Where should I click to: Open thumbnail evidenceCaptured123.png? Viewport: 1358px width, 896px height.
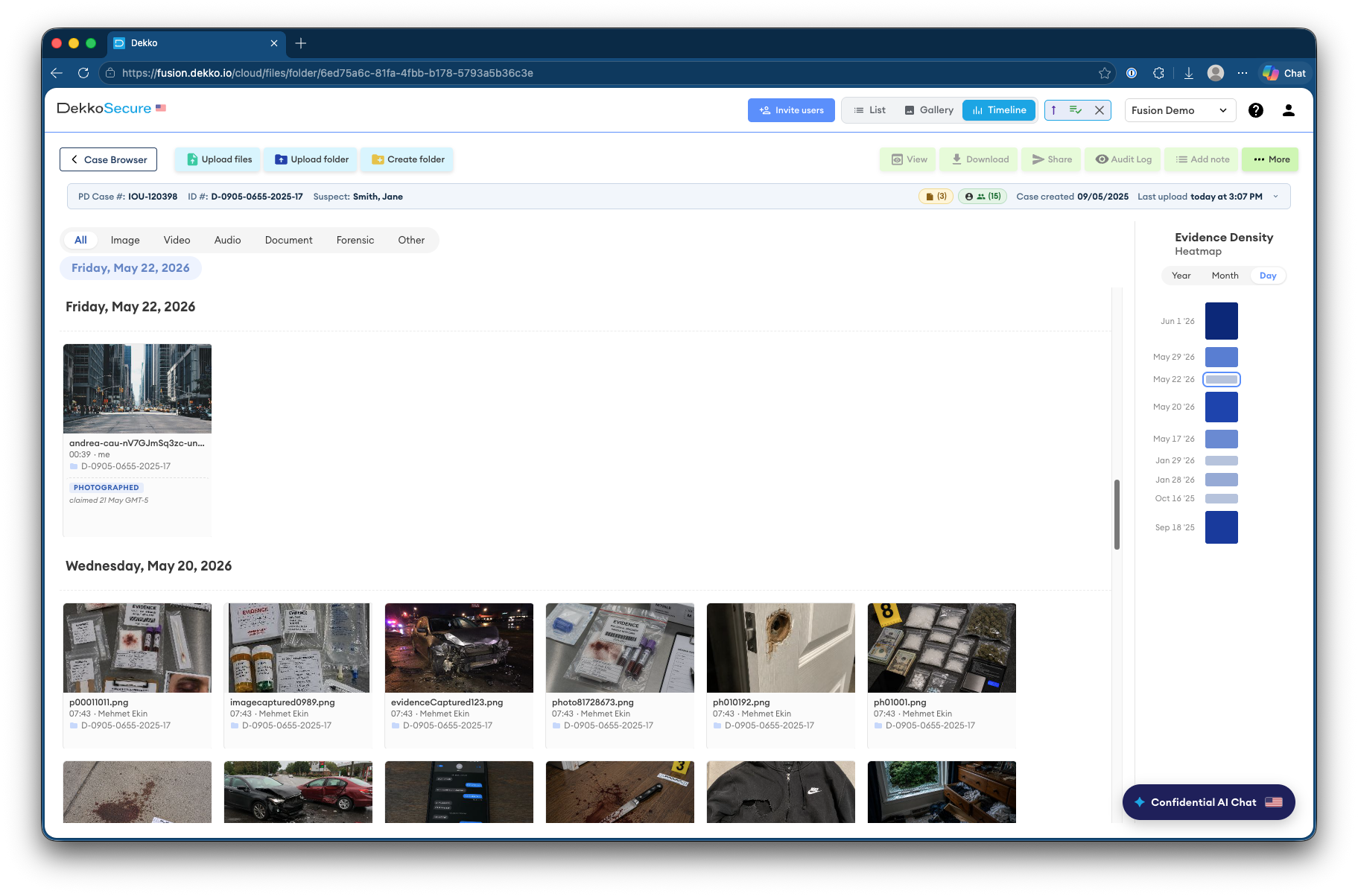[459, 648]
